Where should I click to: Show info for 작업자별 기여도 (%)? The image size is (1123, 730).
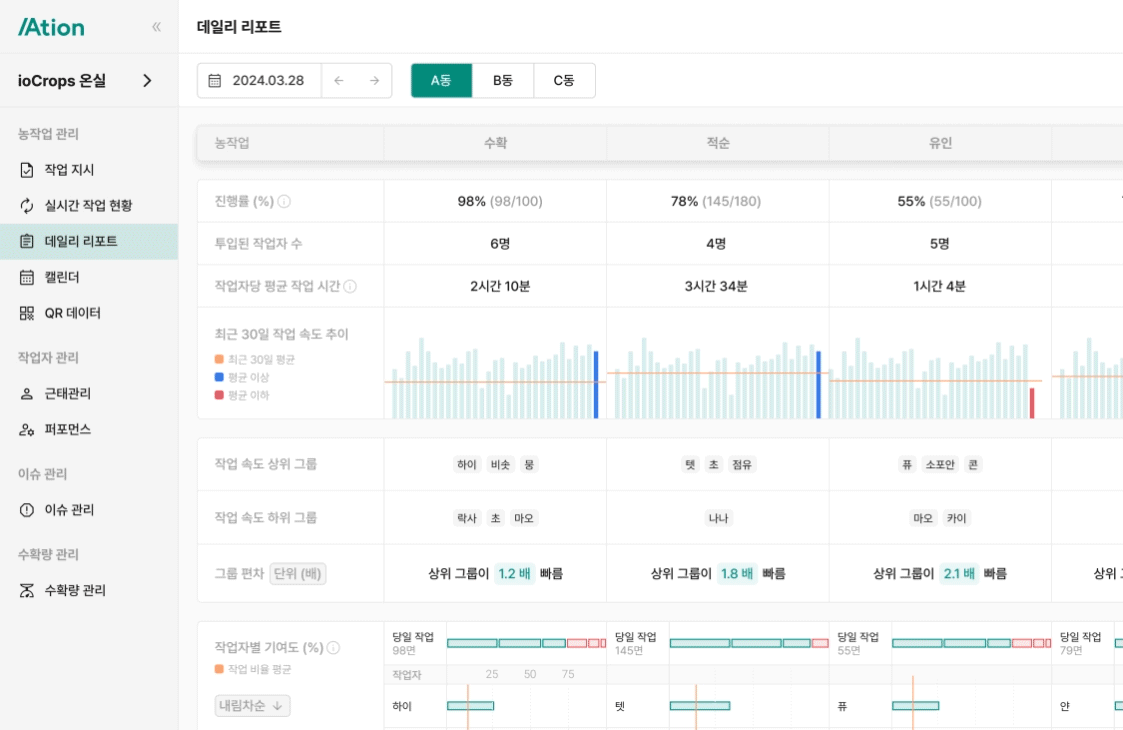click(x=333, y=648)
